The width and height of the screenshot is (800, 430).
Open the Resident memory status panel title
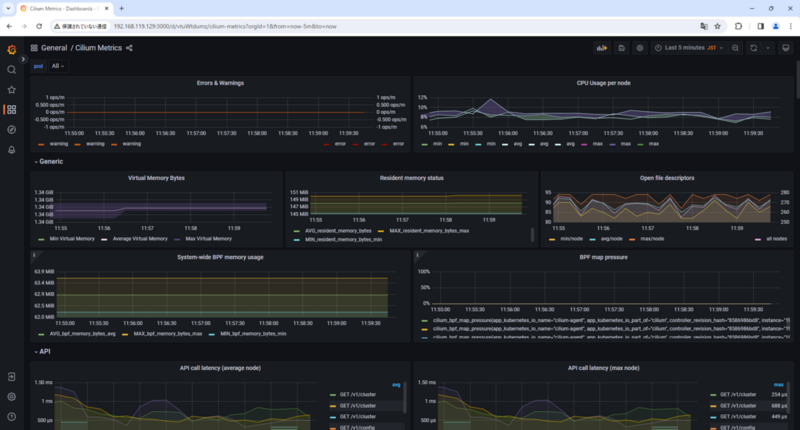(412, 178)
